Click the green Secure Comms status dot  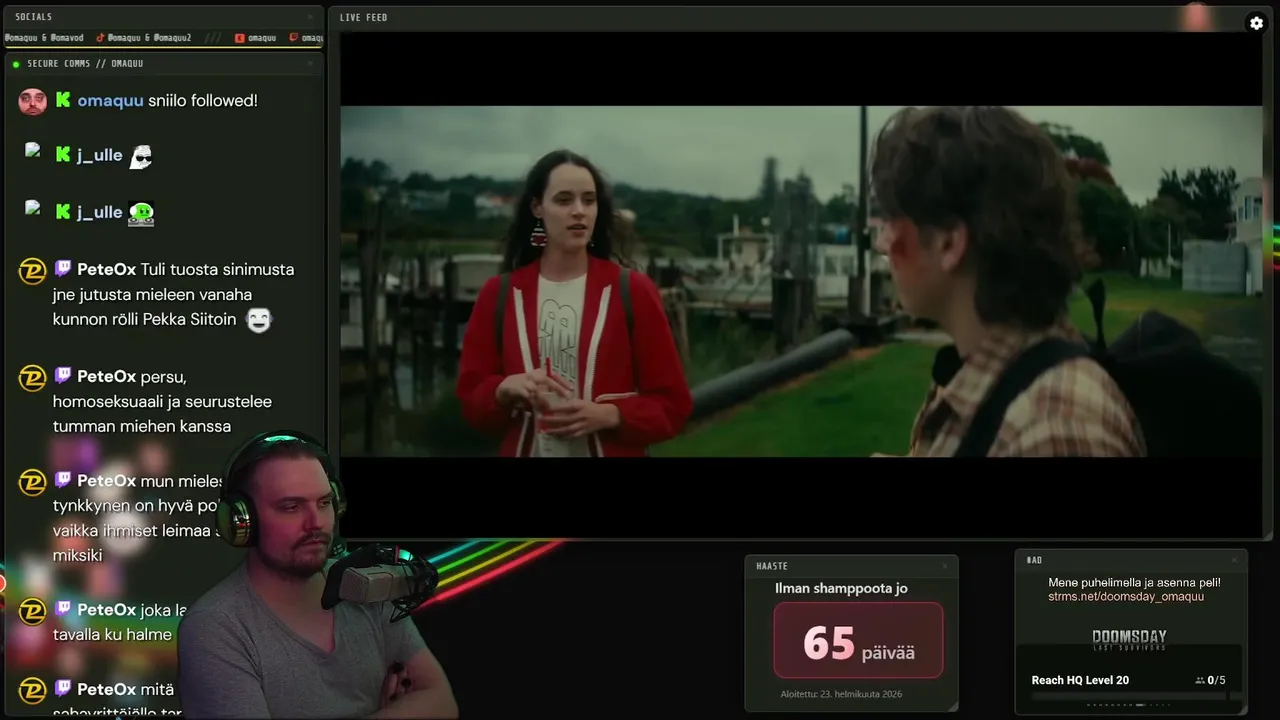click(x=16, y=64)
